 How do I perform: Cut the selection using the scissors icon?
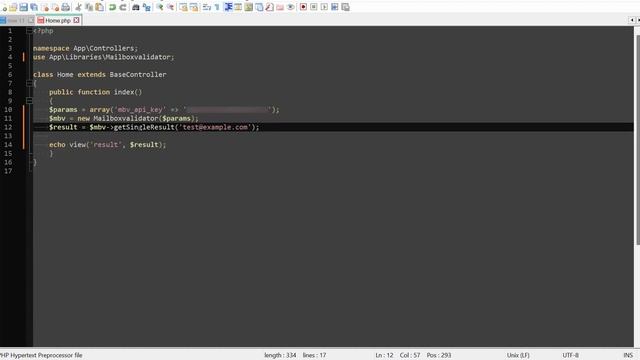[x=78, y=7]
